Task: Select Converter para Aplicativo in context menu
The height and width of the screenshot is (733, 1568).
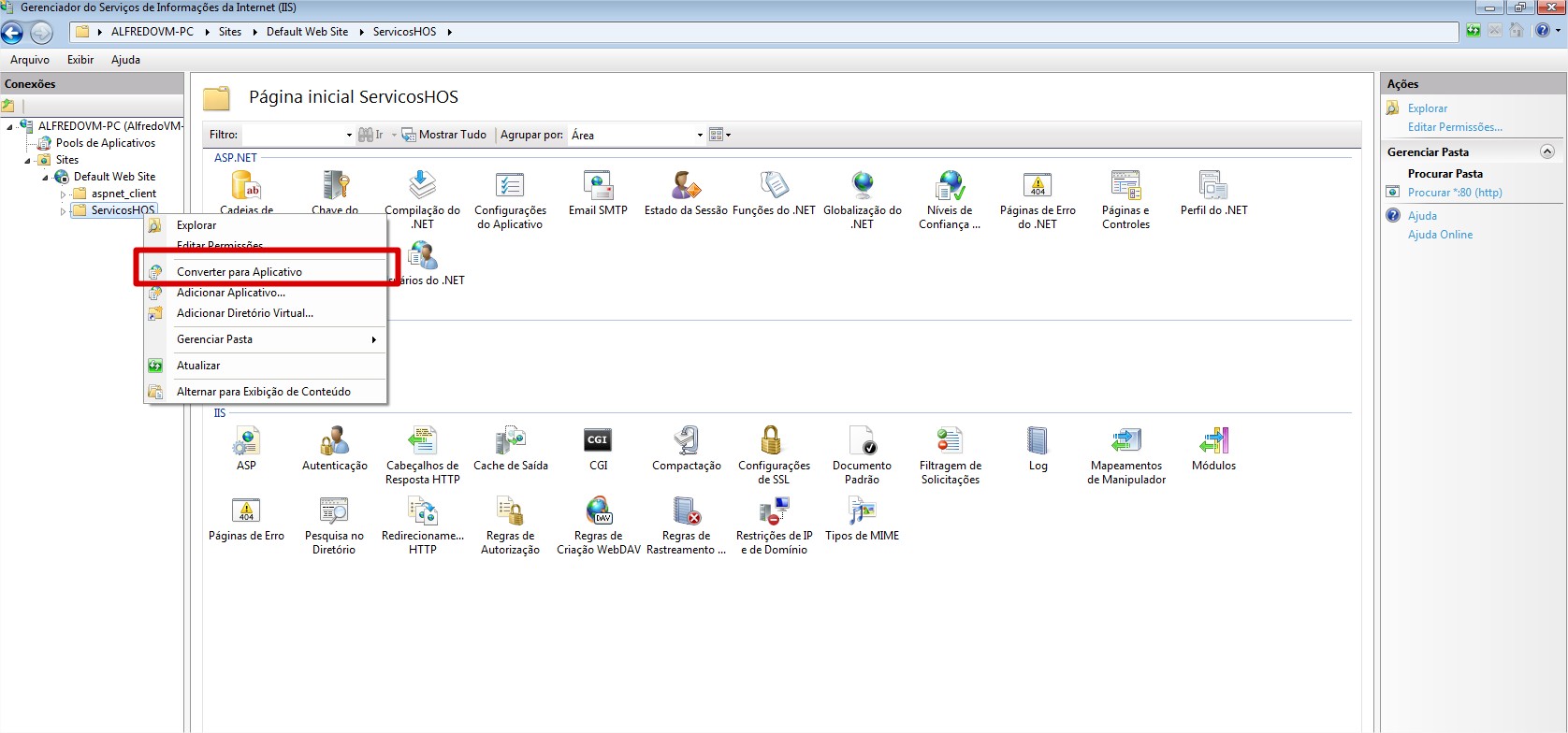Action: pyautogui.click(x=240, y=272)
